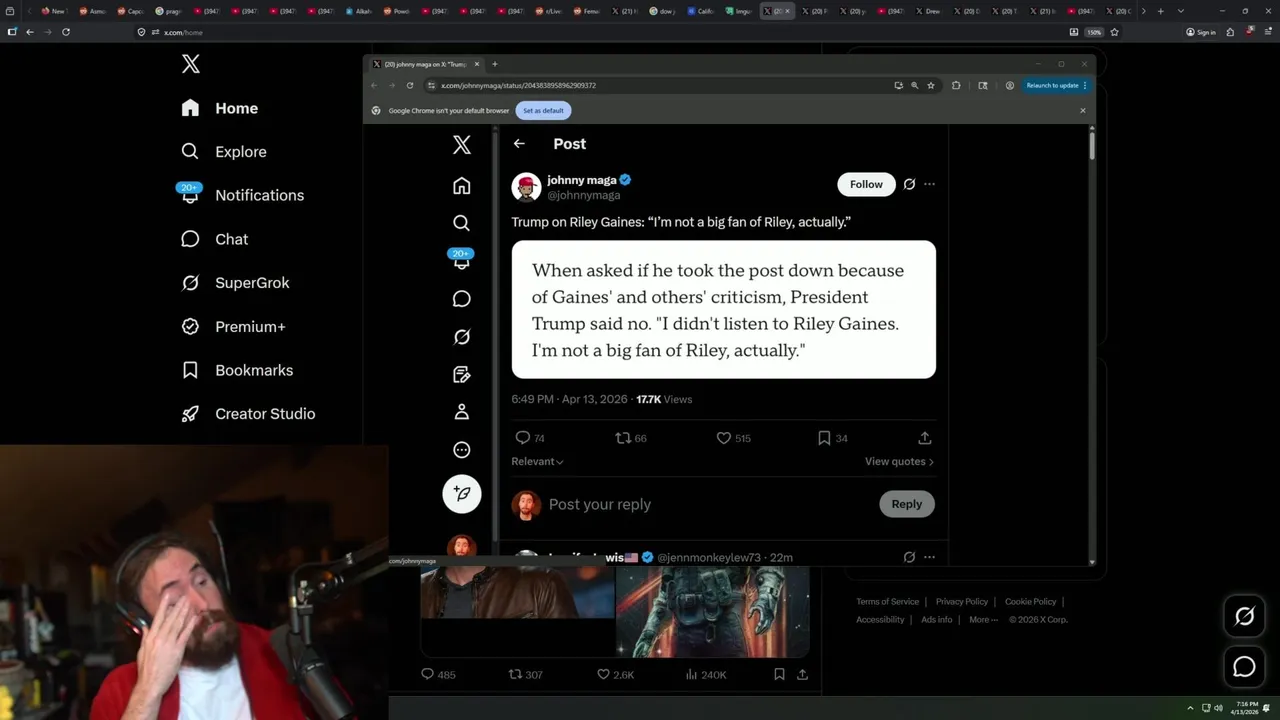The image size is (1280, 720).
Task: Expand the More footer menu
Action: [x=983, y=620]
